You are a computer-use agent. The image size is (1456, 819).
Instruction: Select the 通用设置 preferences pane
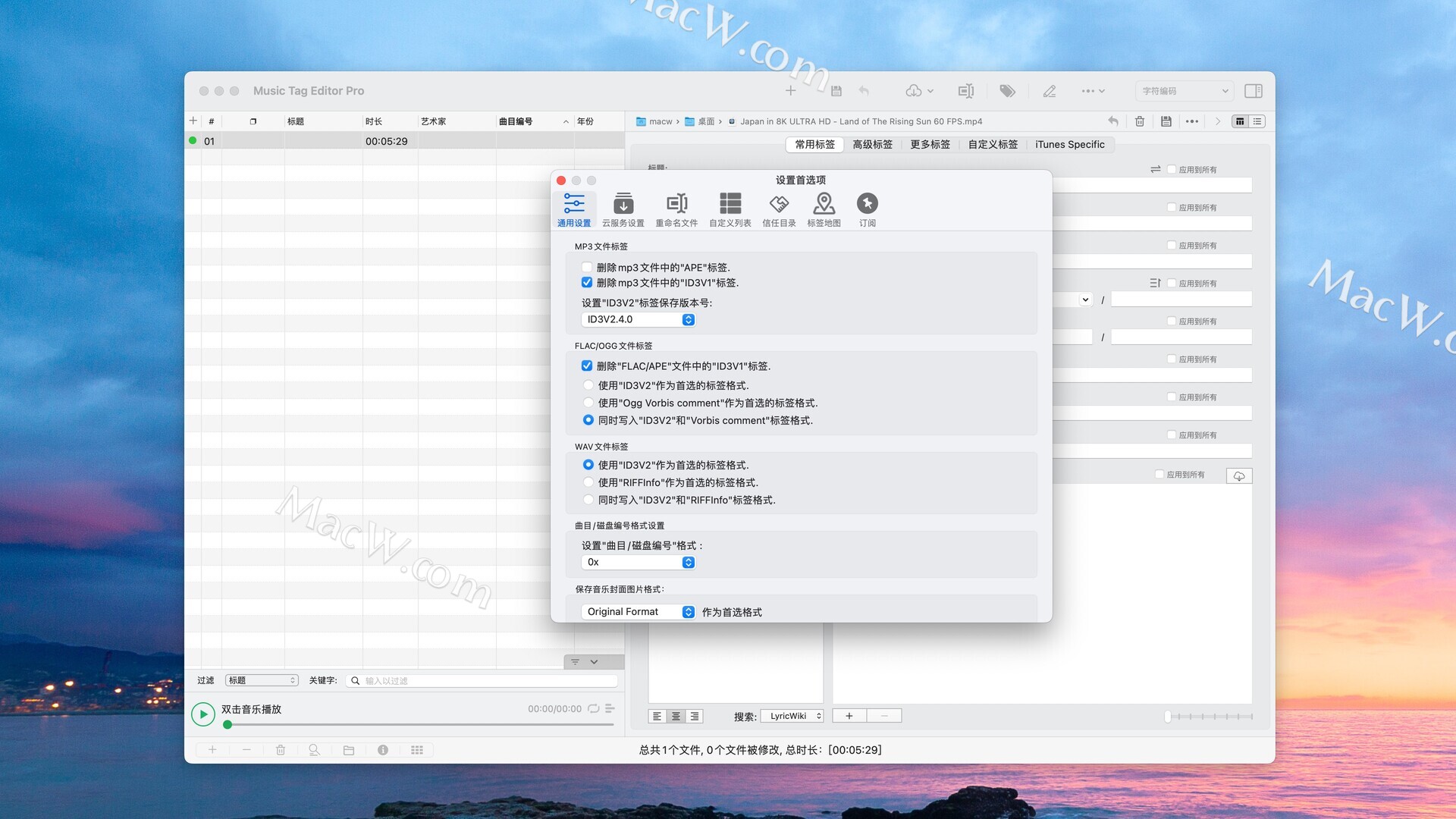[x=574, y=209]
